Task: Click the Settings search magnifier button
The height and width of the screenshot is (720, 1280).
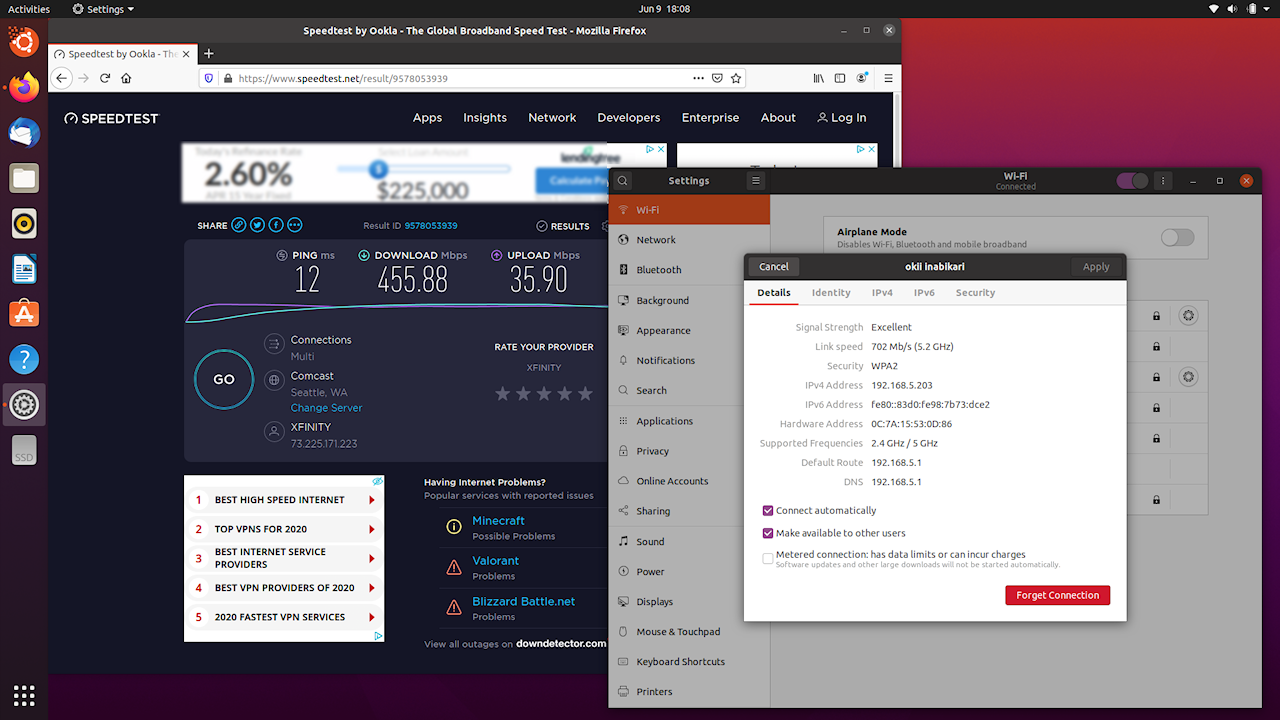Action: [x=623, y=181]
